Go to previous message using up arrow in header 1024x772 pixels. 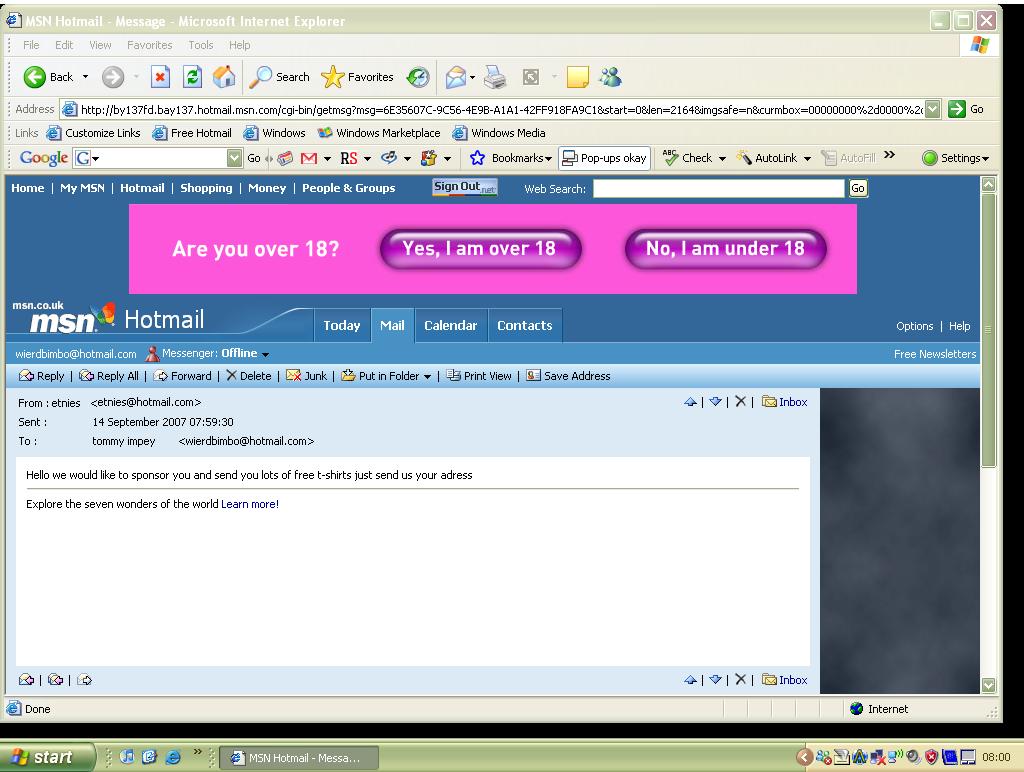[690, 402]
